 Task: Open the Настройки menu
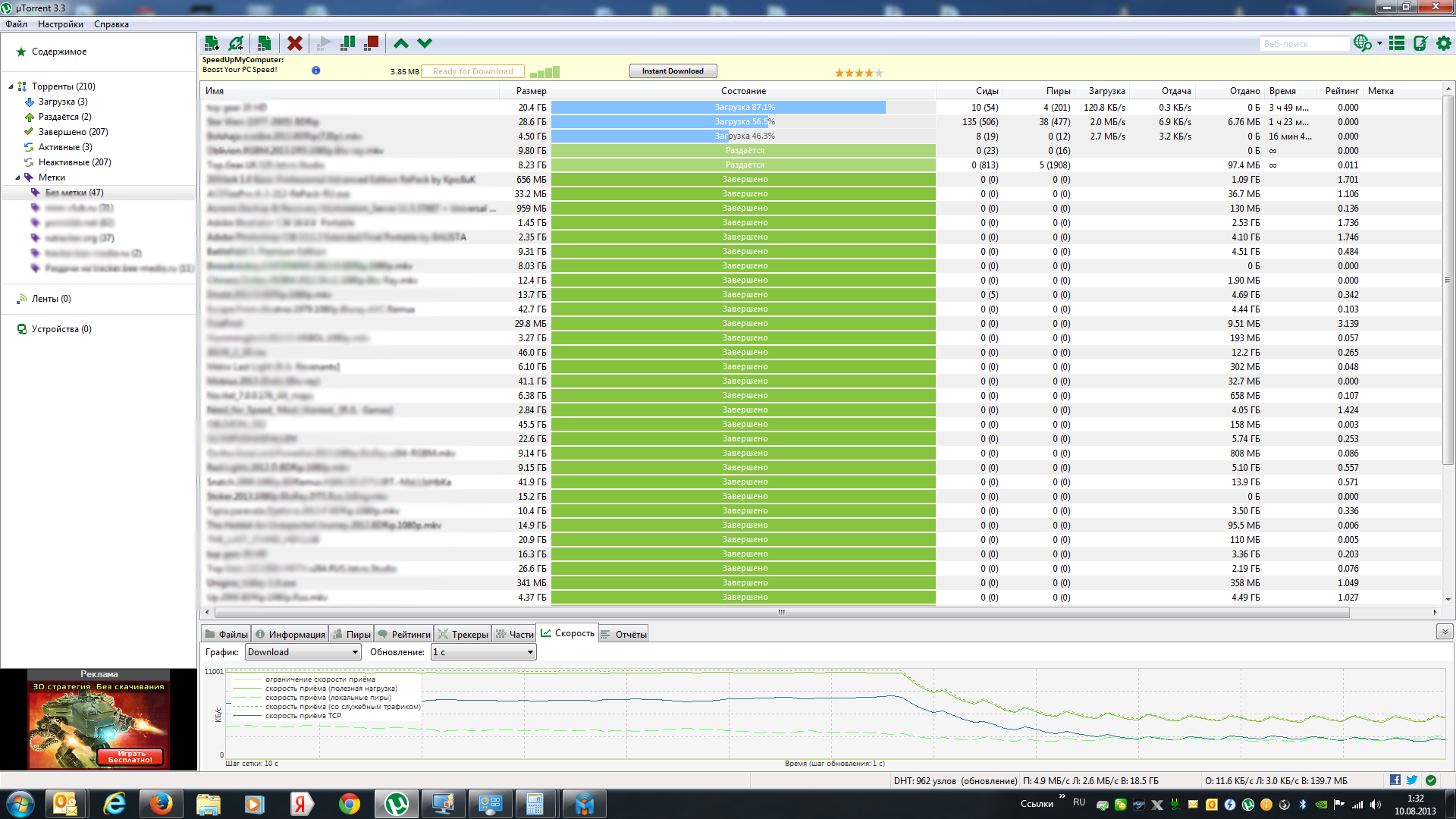(61, 24)
